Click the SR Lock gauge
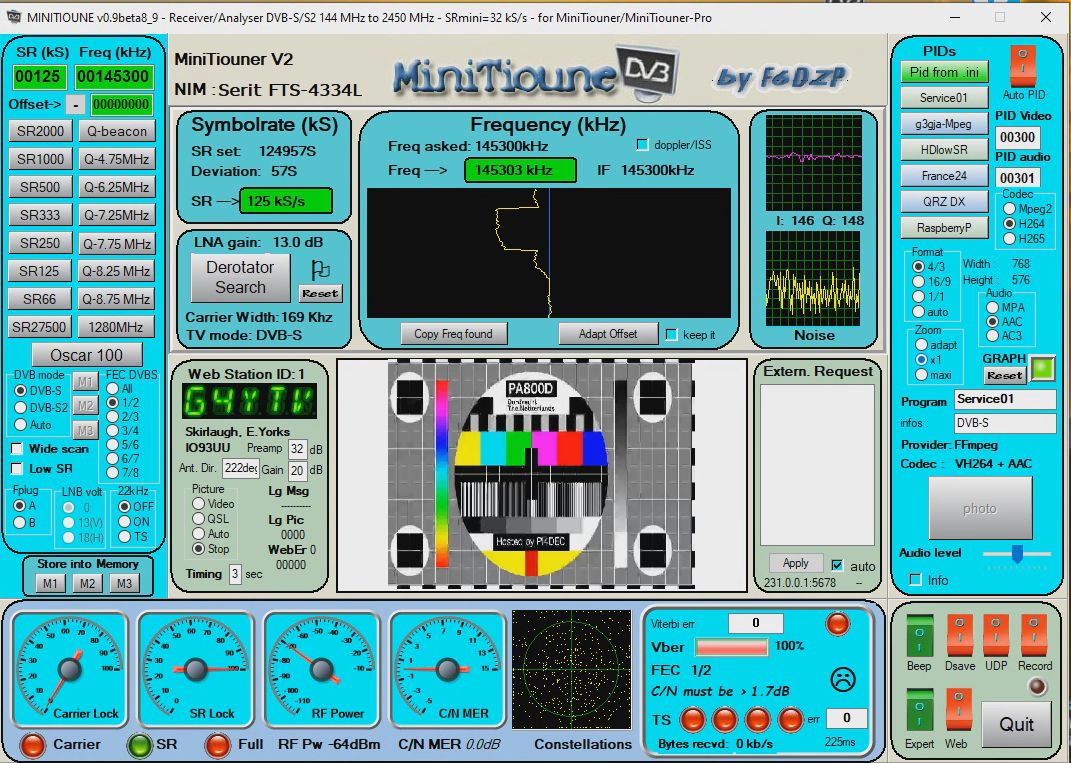This screenshot has width=1071, height=763. 196,669
